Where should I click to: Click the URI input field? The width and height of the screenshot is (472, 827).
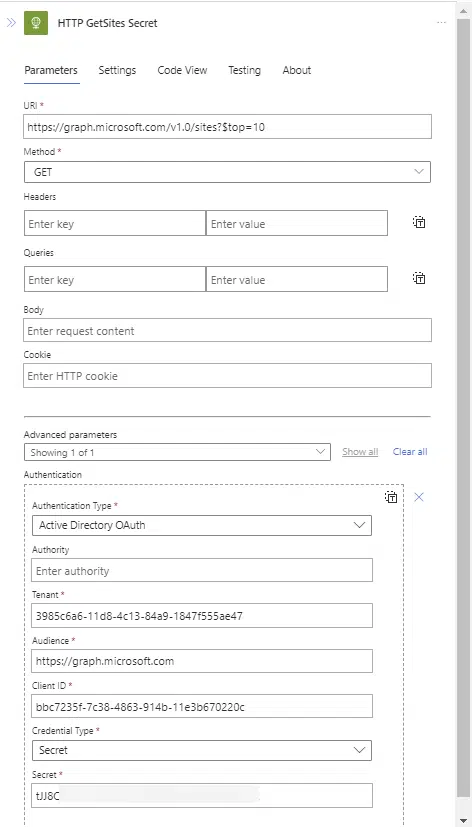227,127
